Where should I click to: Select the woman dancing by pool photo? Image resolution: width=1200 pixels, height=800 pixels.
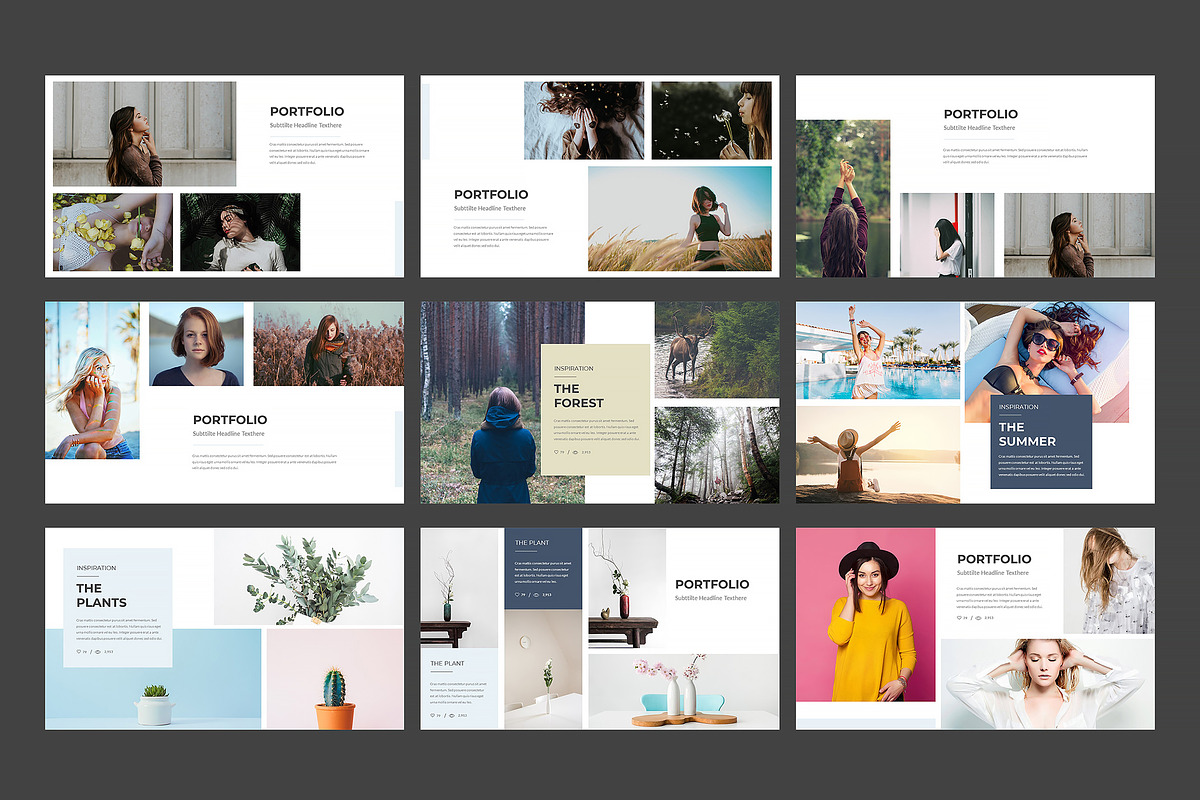878,350
